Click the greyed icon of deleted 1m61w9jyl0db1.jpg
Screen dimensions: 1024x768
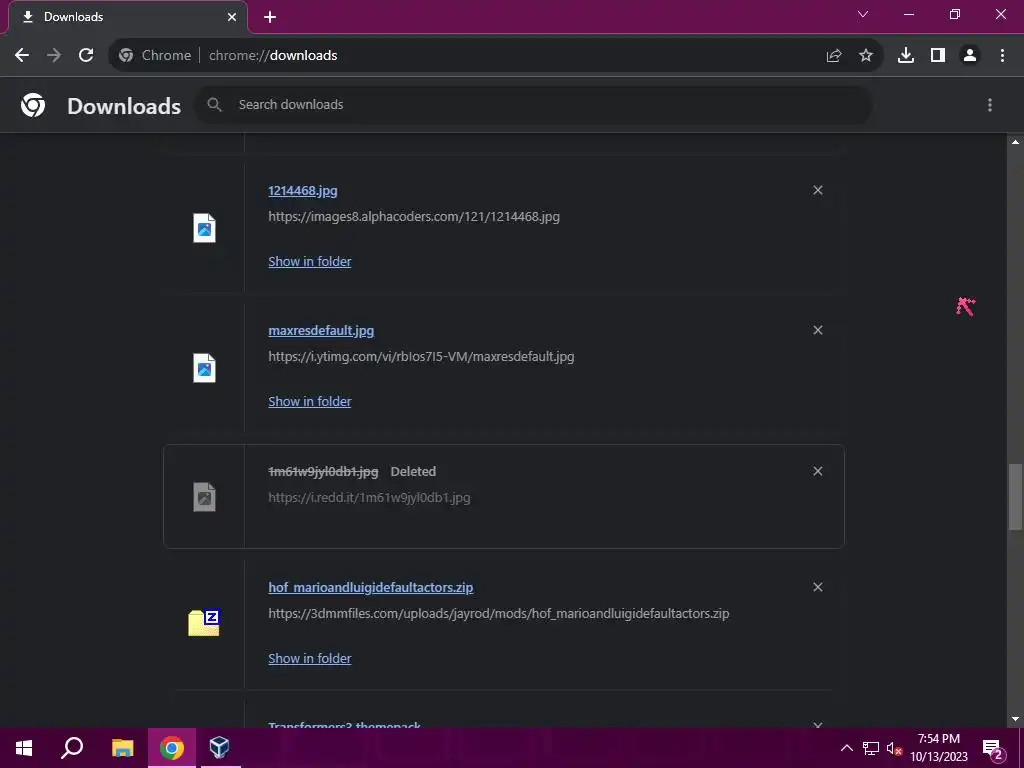(x=204, y=496)
